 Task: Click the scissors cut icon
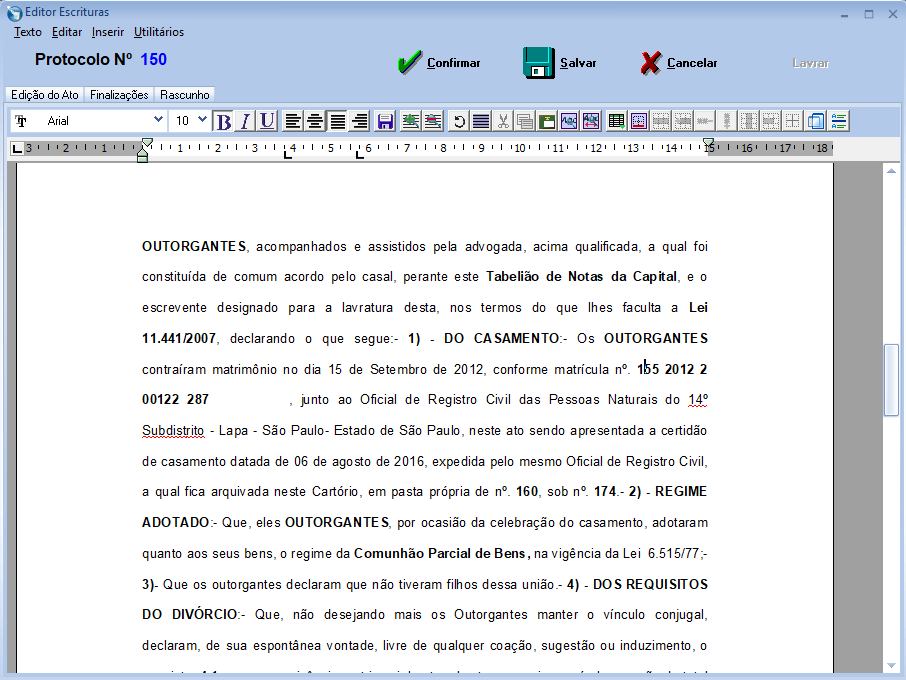(x=503, y=121)
